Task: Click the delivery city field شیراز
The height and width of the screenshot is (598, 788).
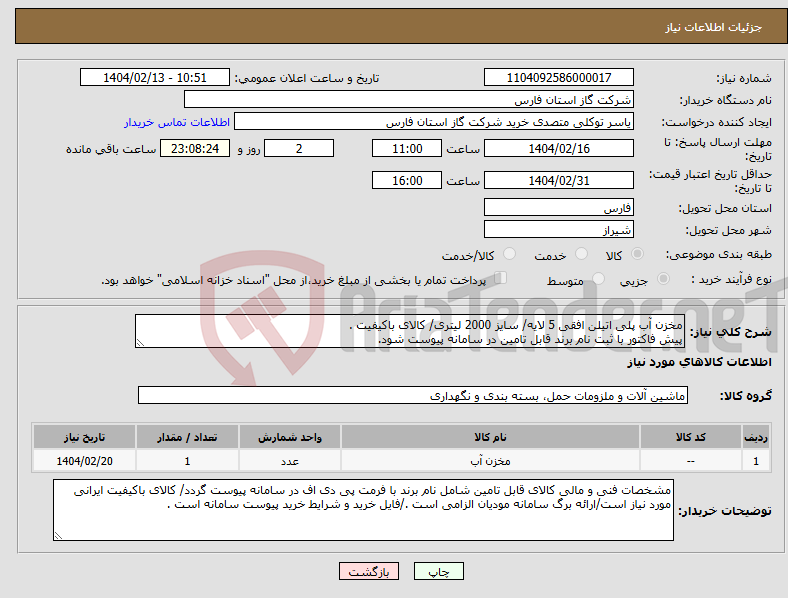Action: 559,229
